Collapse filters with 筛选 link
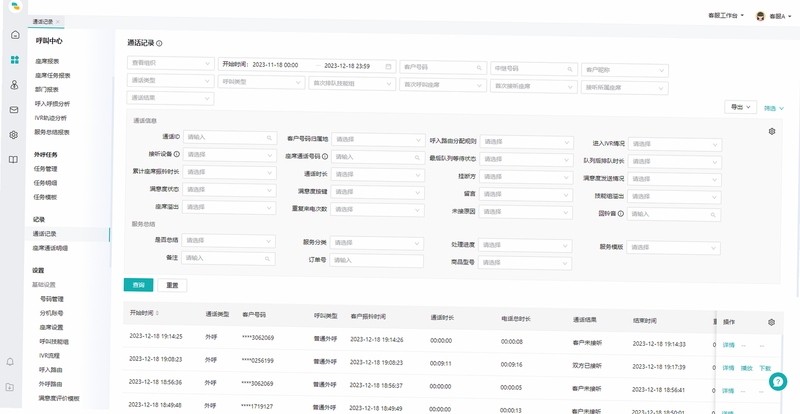 [773, 108]
